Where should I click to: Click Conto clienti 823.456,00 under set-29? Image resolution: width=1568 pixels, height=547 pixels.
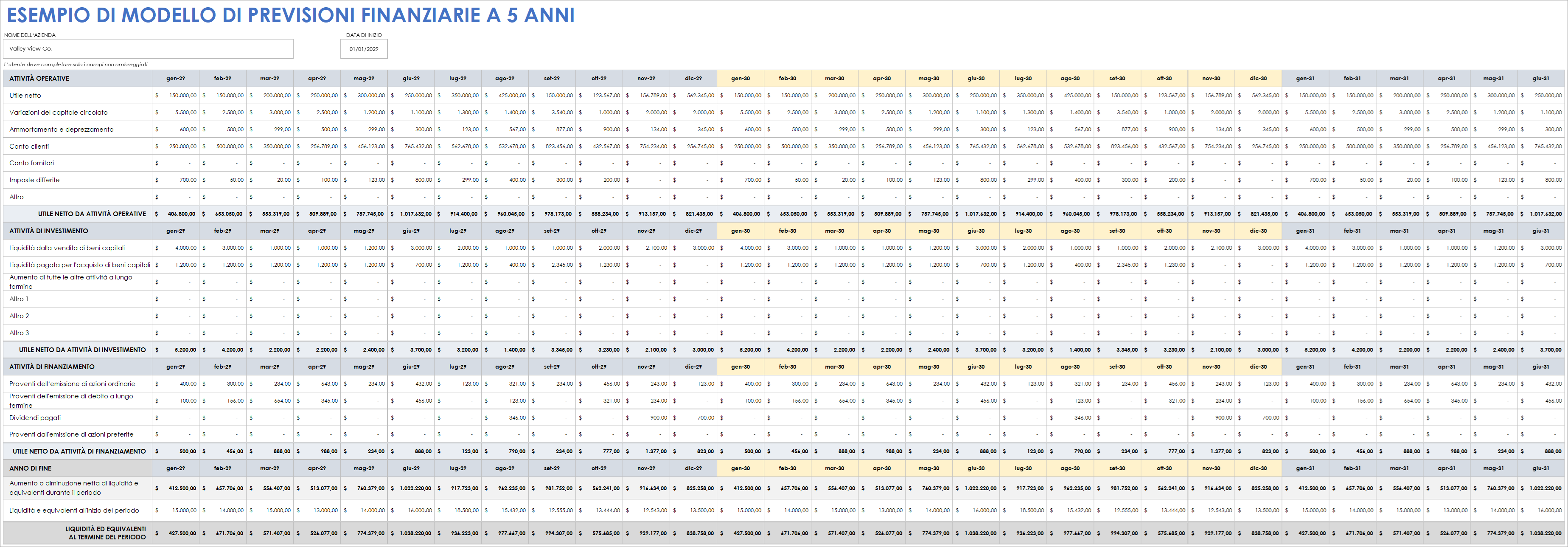click(x=553, y=146)
